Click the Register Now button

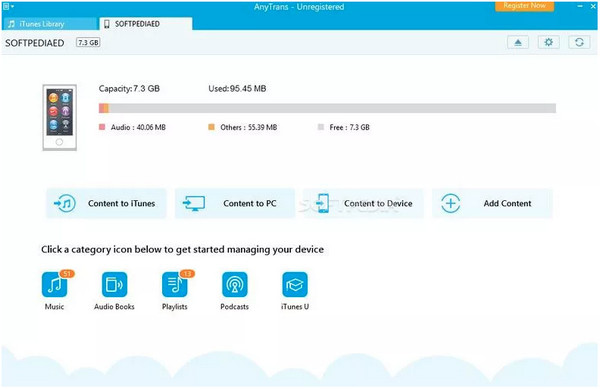pos(524,6)
